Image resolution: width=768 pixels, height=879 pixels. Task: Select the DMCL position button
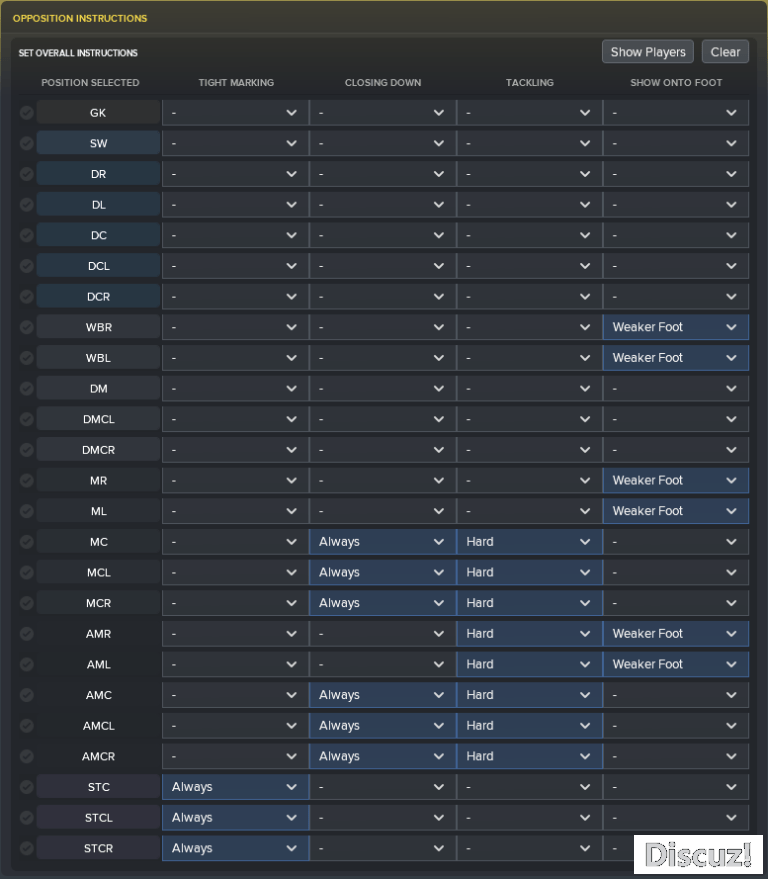click(98, 419)
